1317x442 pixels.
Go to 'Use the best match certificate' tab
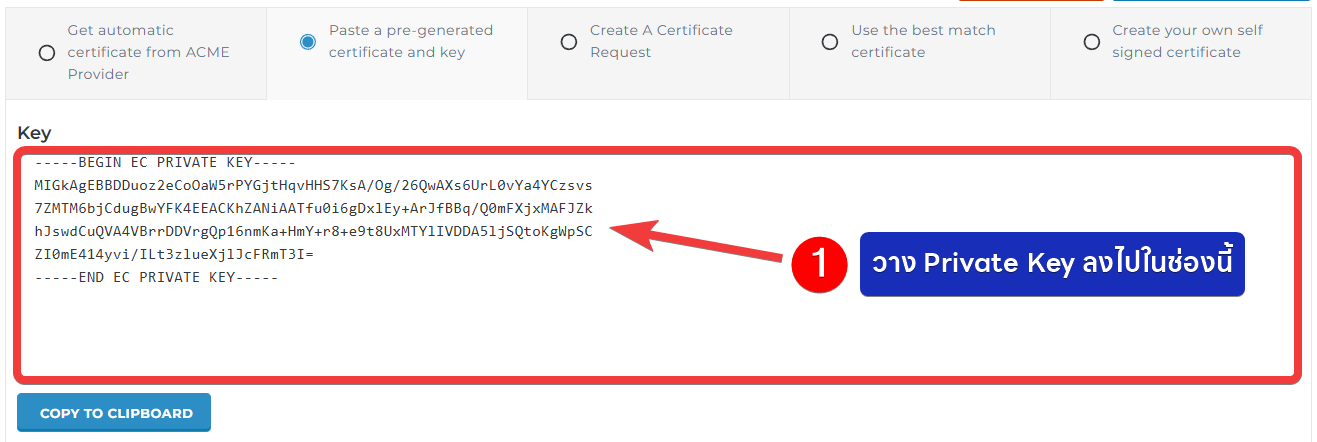(923, 41)
